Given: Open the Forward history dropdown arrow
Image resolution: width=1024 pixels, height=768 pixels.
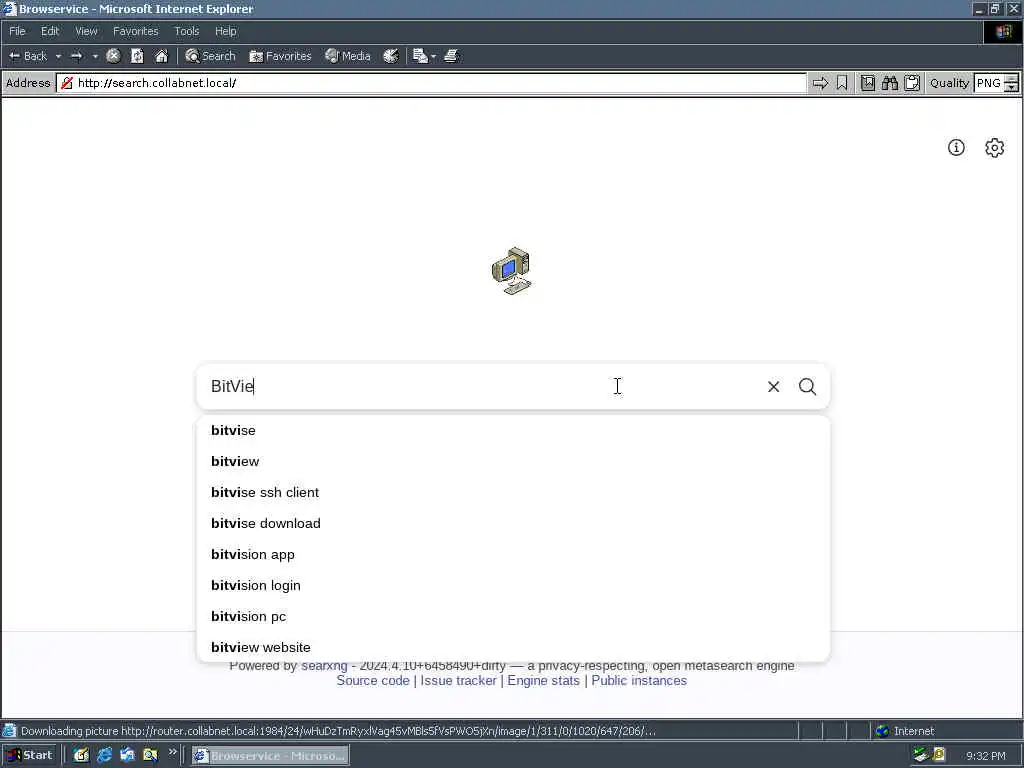Looking at the screenshot, I should click(x=95, y=56).
